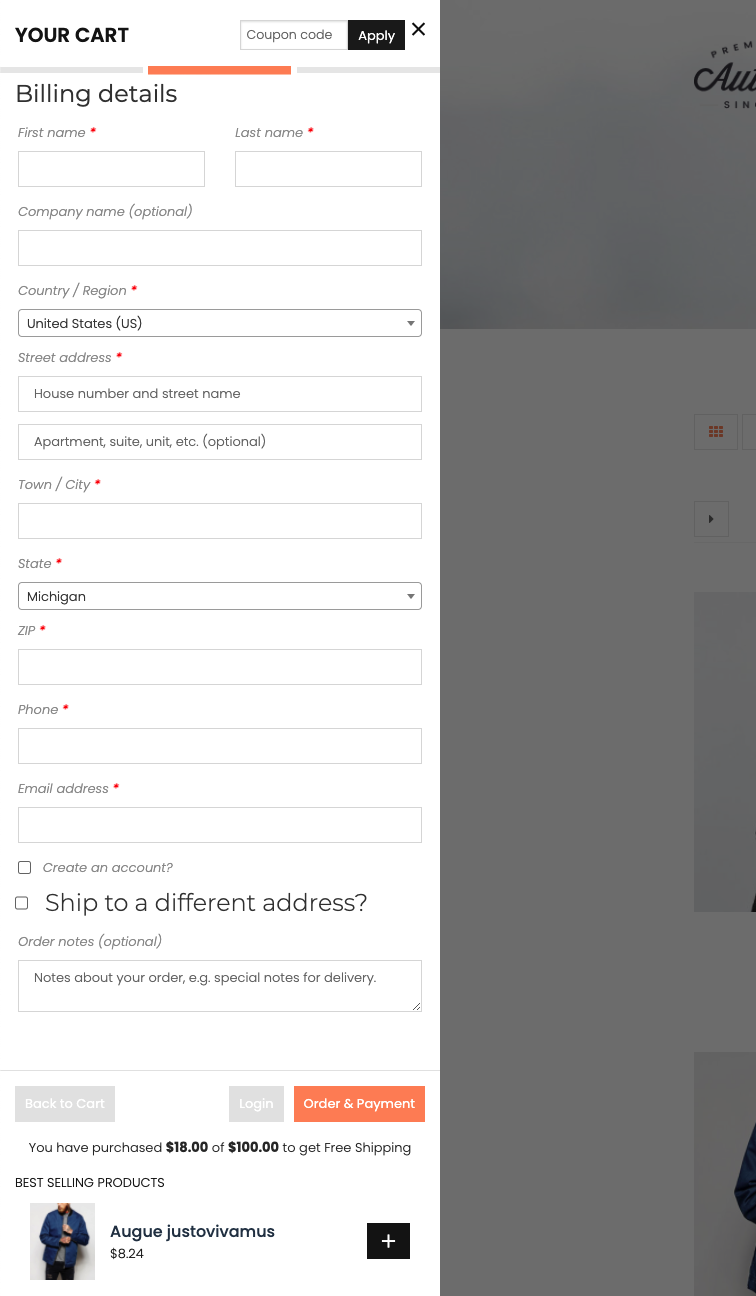Image resolution: width=756 pixels, height=1296 pixels.
Task: Check Ship to a different address
Action: 22,903
